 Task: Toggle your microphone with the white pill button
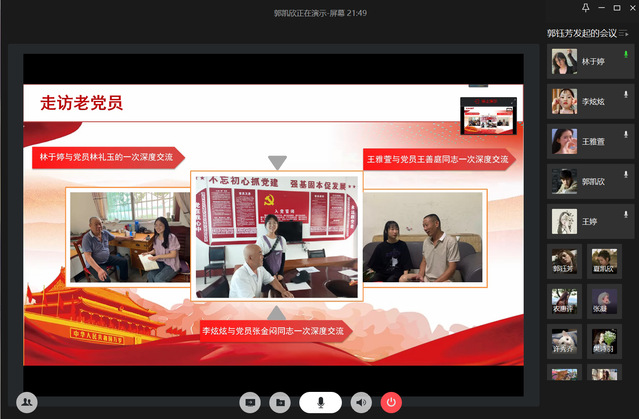tap(320, 402)
